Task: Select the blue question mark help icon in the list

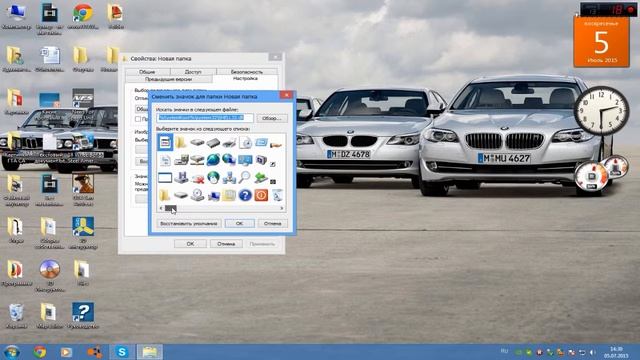Action: pos(245,195)
